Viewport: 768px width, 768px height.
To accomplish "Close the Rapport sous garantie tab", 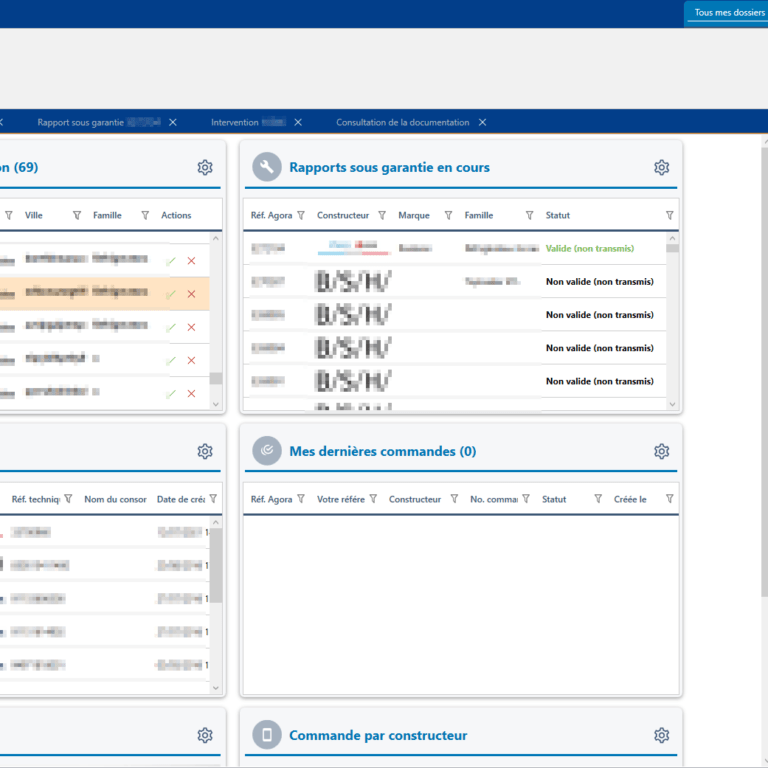I will coord(173,122).
